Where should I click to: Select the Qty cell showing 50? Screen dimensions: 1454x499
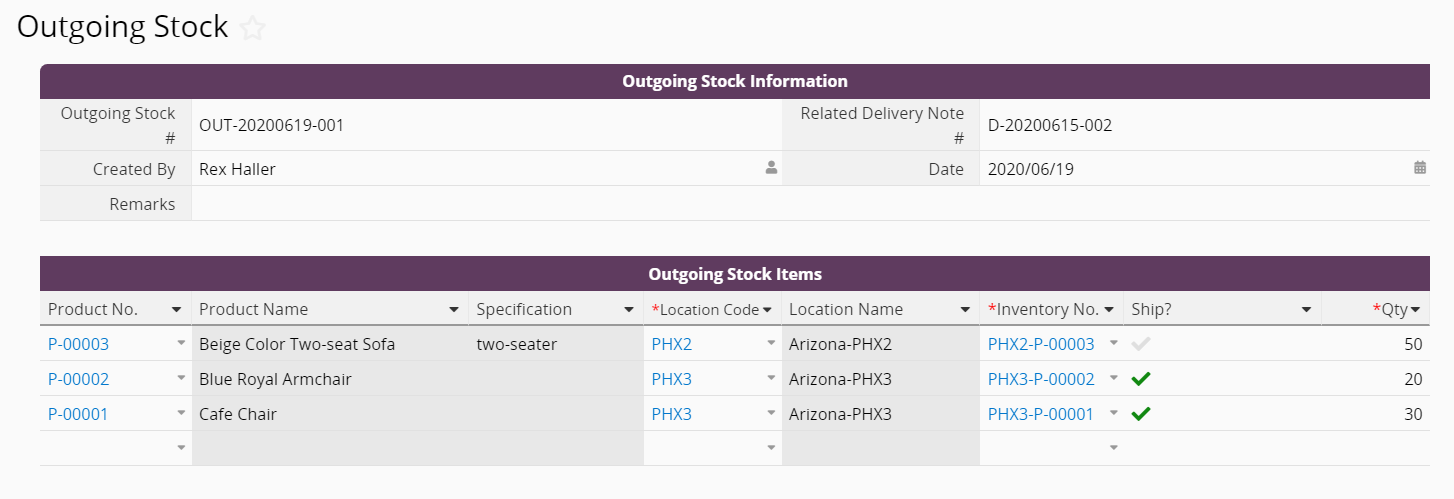tap(1375, 344)
